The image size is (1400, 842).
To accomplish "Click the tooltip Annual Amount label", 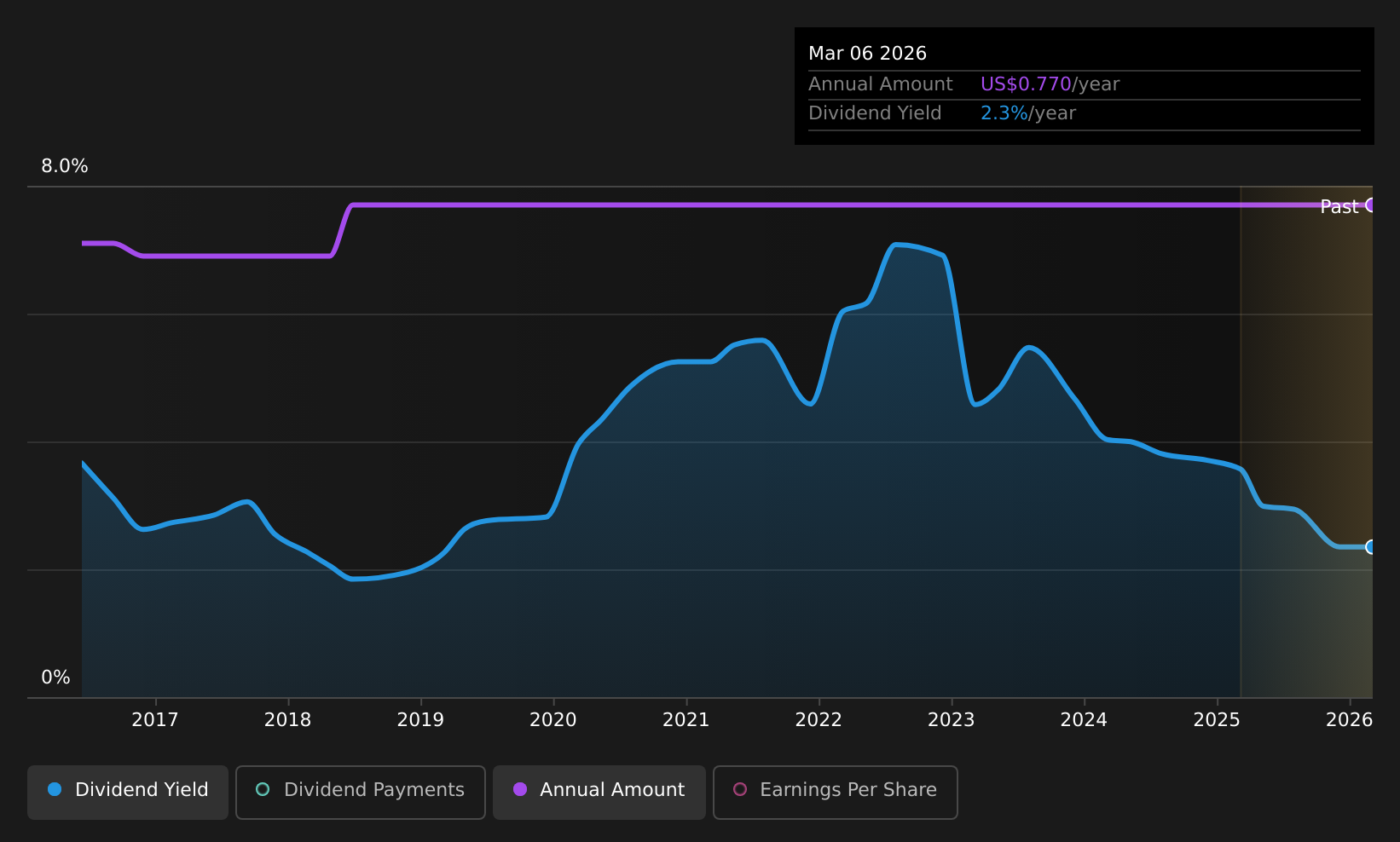I will point(881,84).
